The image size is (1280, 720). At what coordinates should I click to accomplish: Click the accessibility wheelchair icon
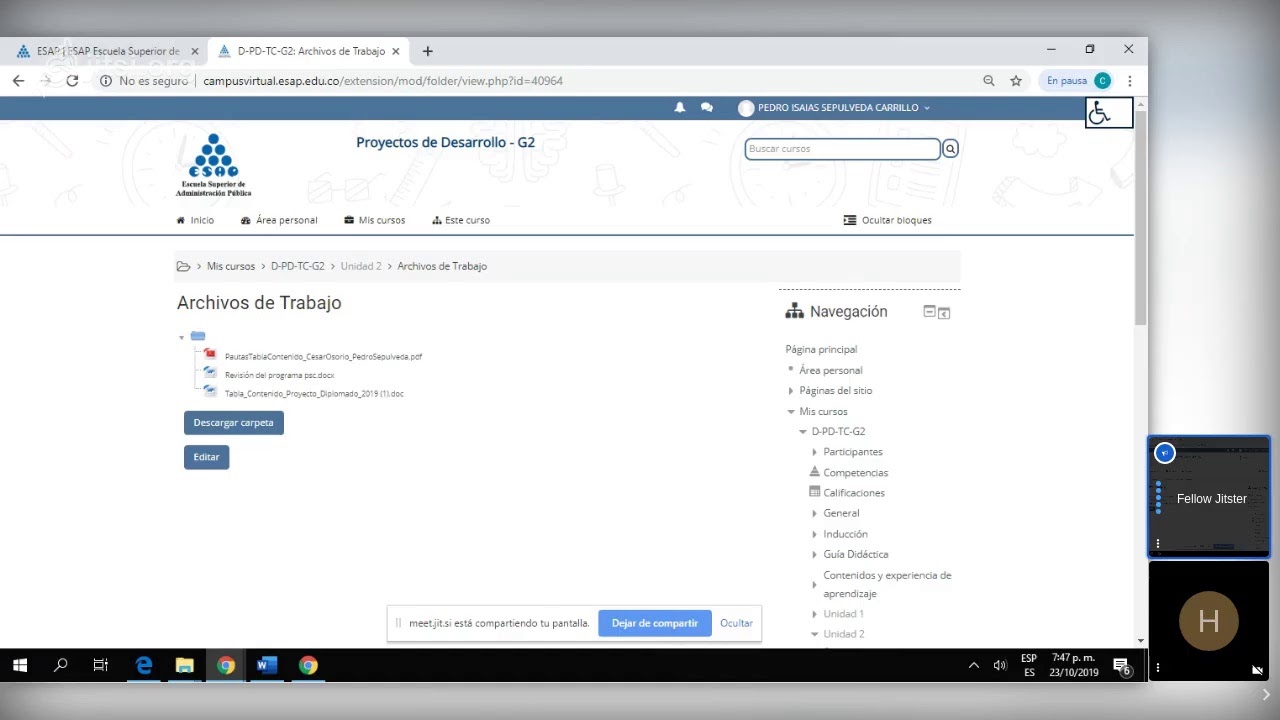coord(1109,113)
